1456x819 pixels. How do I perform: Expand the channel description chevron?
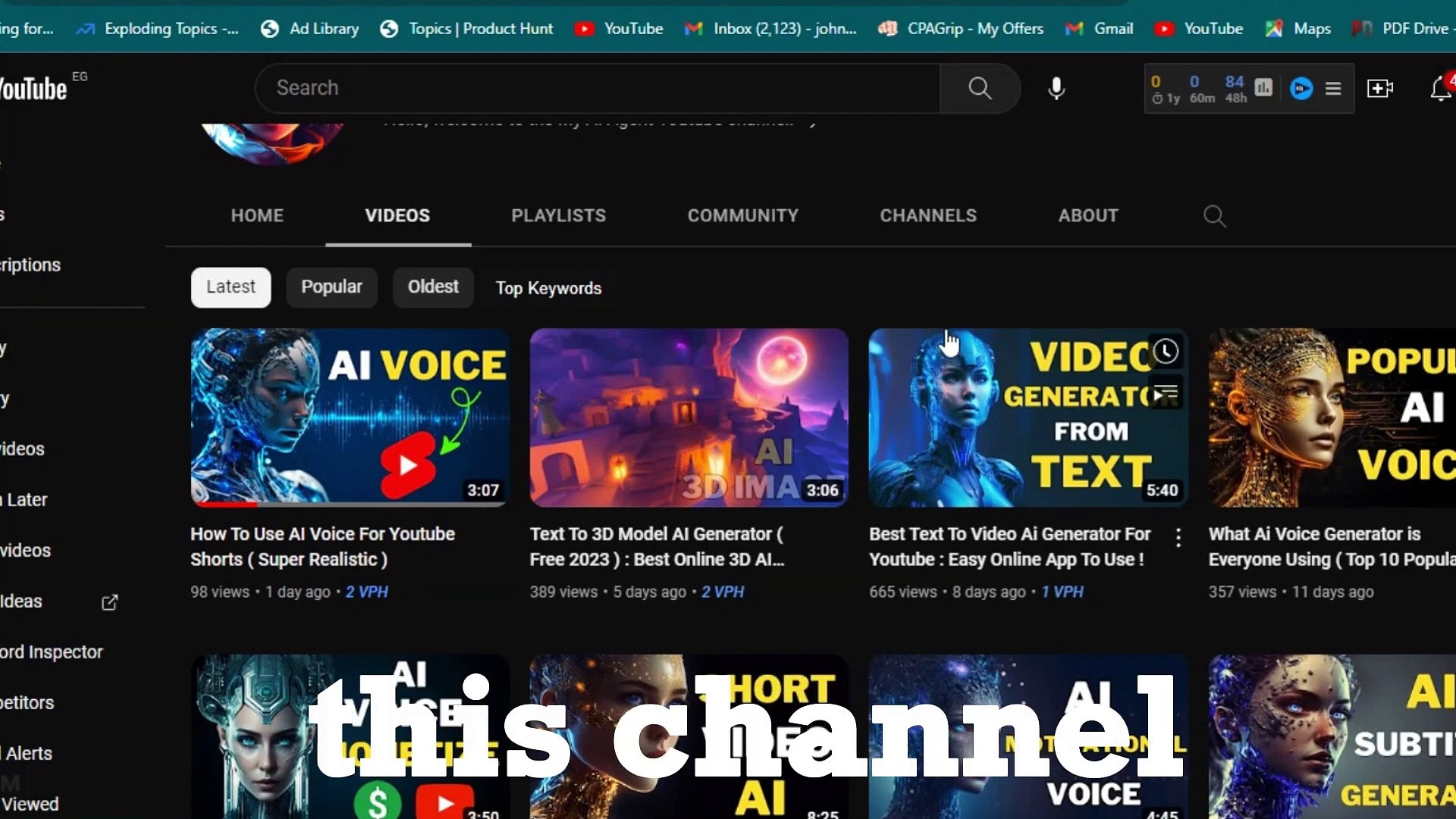812,123
